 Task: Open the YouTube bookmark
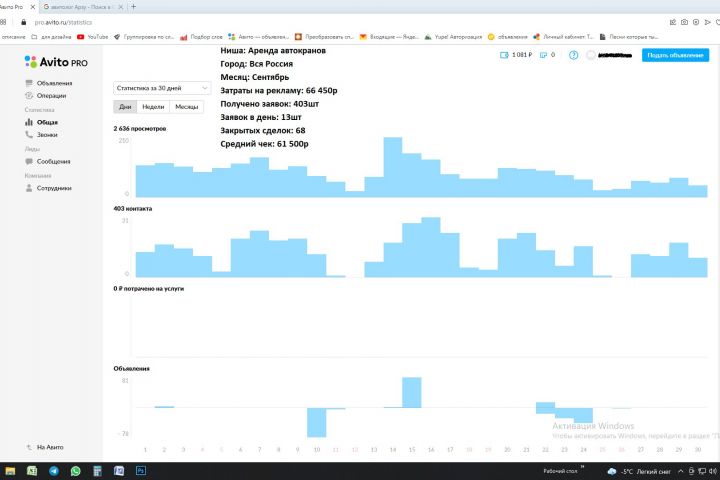pos(93,37)
